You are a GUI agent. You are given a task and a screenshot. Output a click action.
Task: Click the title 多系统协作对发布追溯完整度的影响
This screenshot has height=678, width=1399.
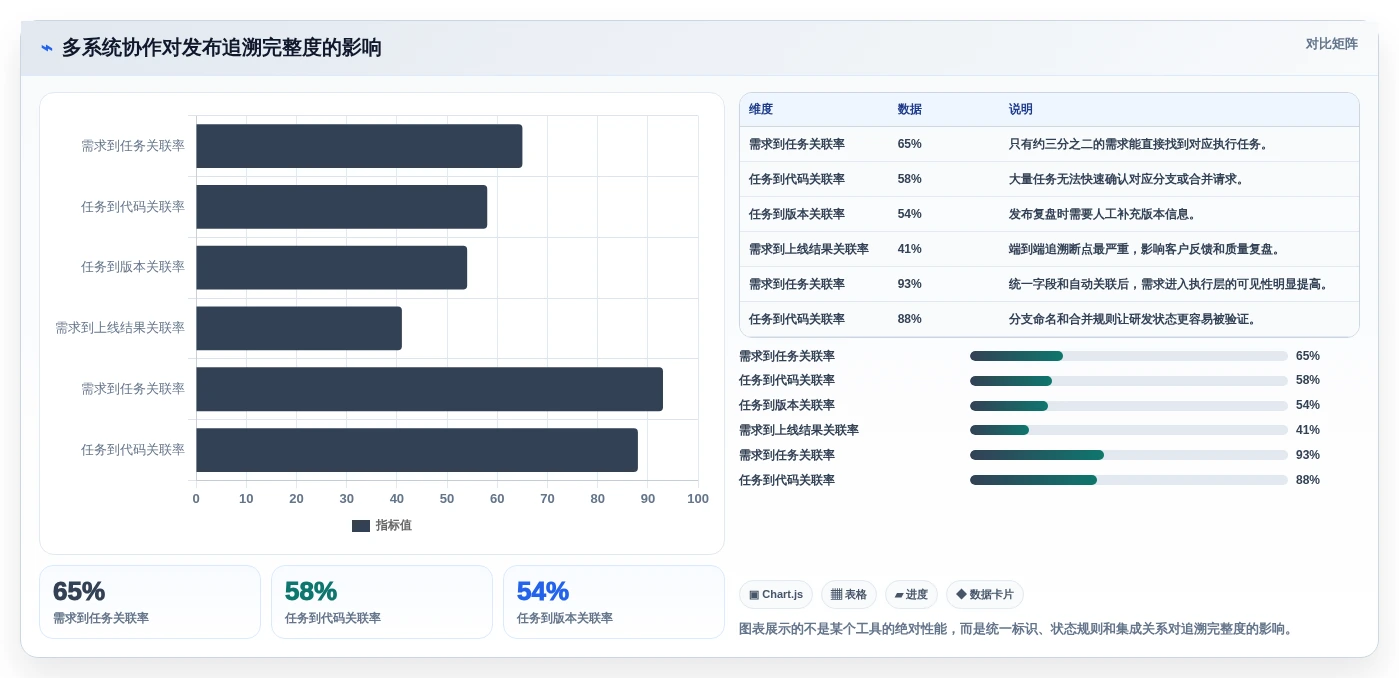[222, 48]
